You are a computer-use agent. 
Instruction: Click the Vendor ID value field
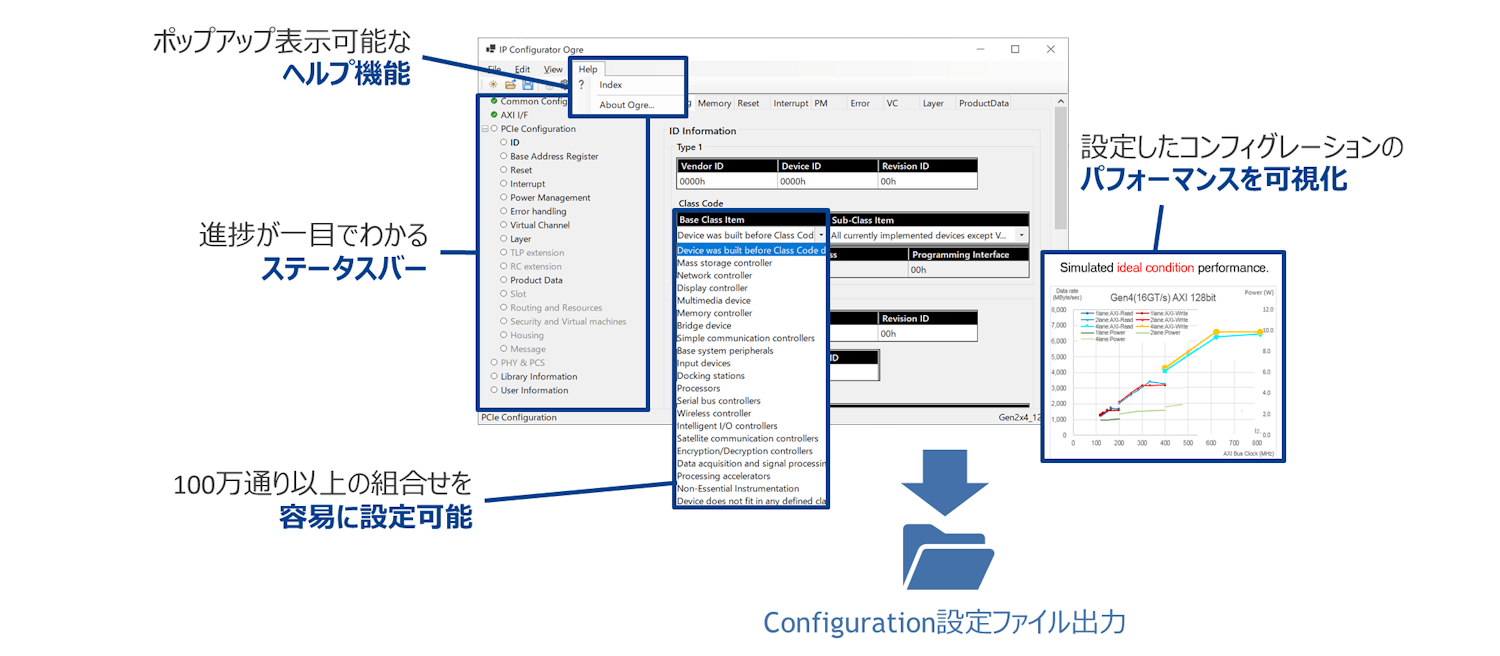pos(726,182)
